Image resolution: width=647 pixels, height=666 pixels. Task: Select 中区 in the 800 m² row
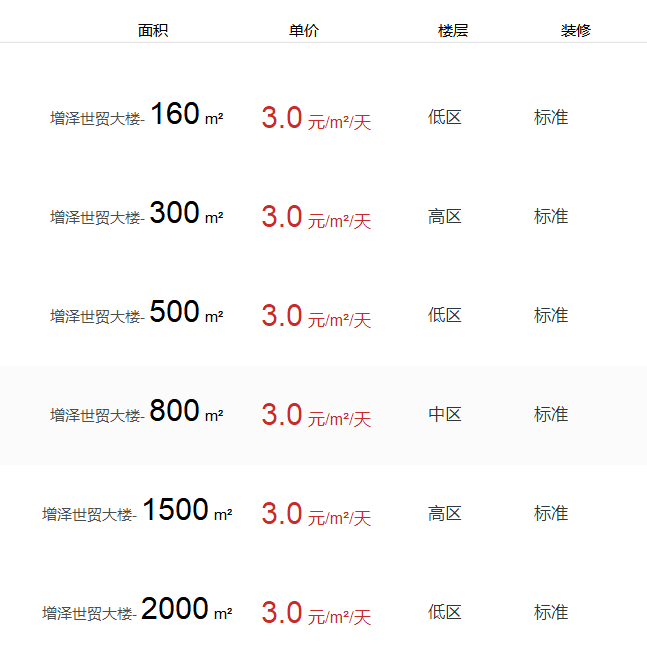(x=445, y=414)
